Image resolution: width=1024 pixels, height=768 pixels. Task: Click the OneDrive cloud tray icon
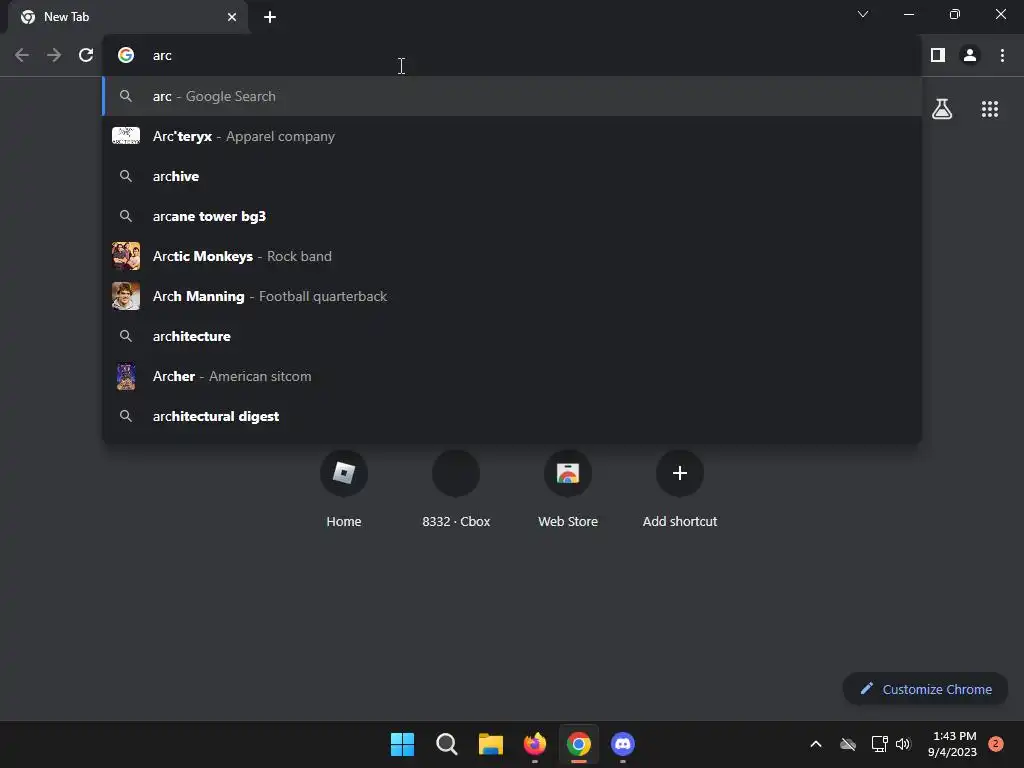pos(848,744)
